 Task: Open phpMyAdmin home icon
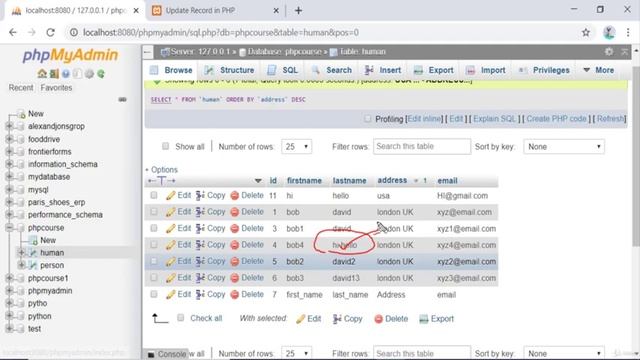coord(42,73)
